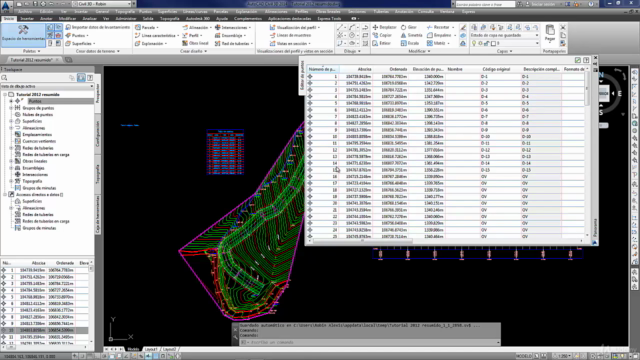The image size is (640, 360).
Task: Click the Nubes de puntos tree node
Action: click(38, 115)
